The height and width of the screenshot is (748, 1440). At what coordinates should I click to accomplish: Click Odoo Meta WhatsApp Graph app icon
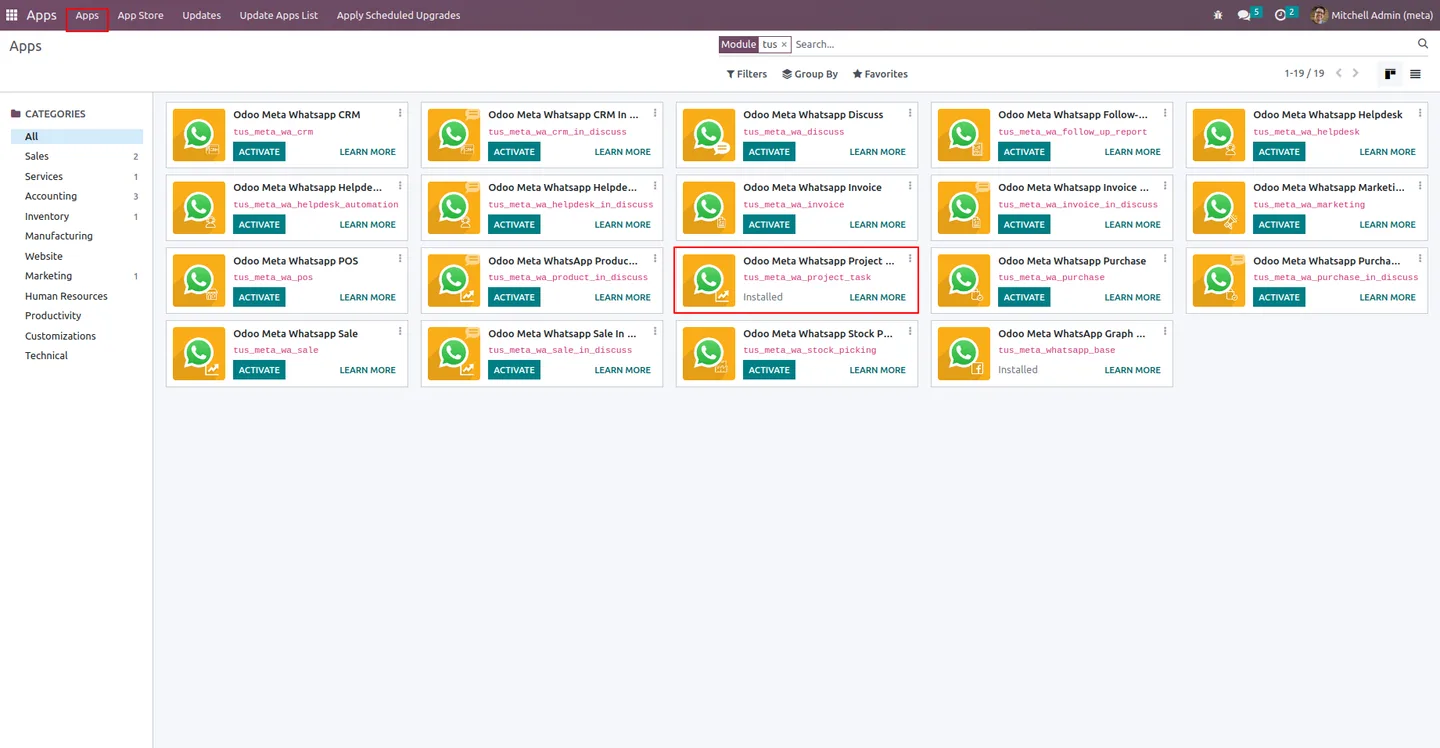click(x=964, y=354)
